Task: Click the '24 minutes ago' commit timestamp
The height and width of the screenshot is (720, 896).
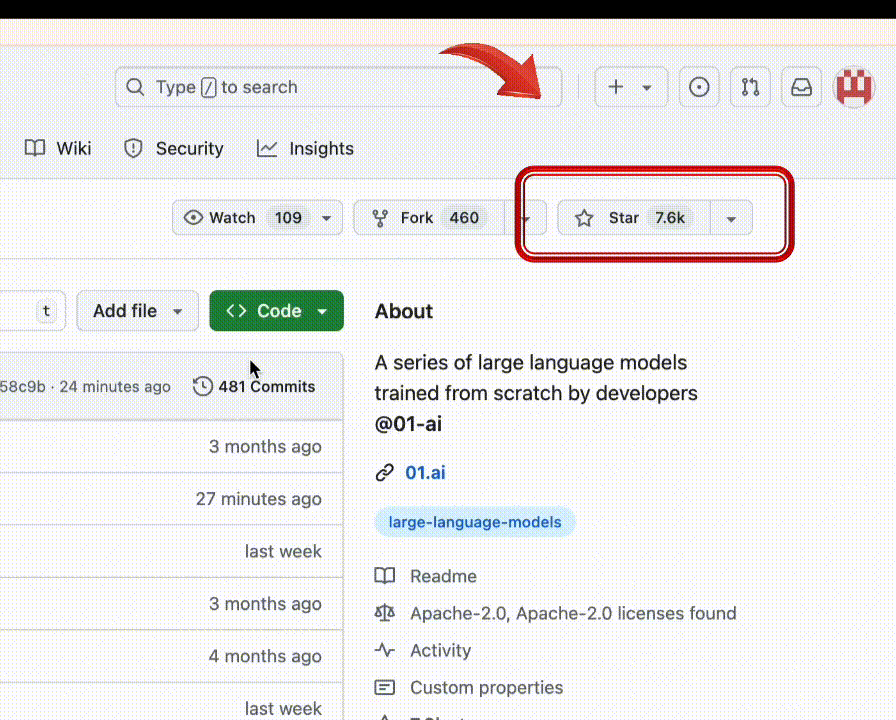Action: click(x=115, y=387)
